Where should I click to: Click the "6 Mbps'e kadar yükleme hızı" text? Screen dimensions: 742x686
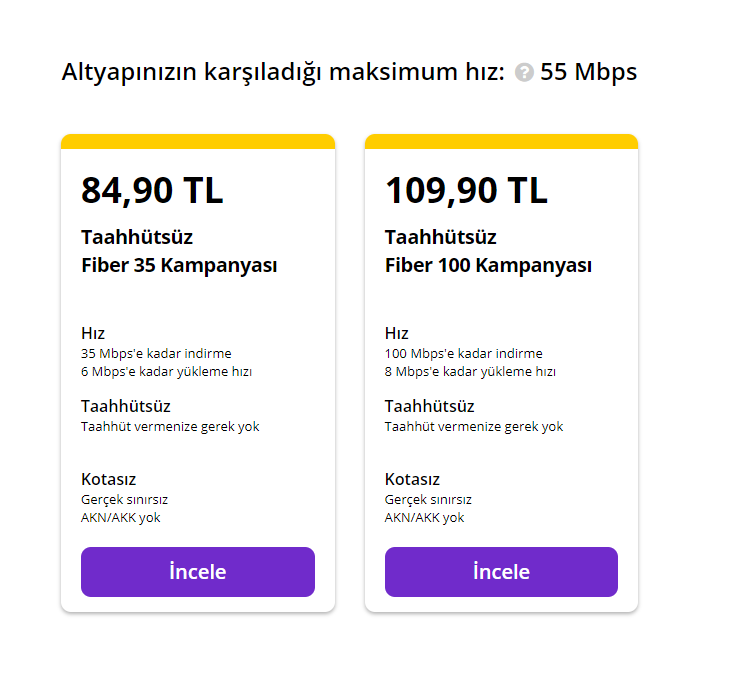[166, 372]
